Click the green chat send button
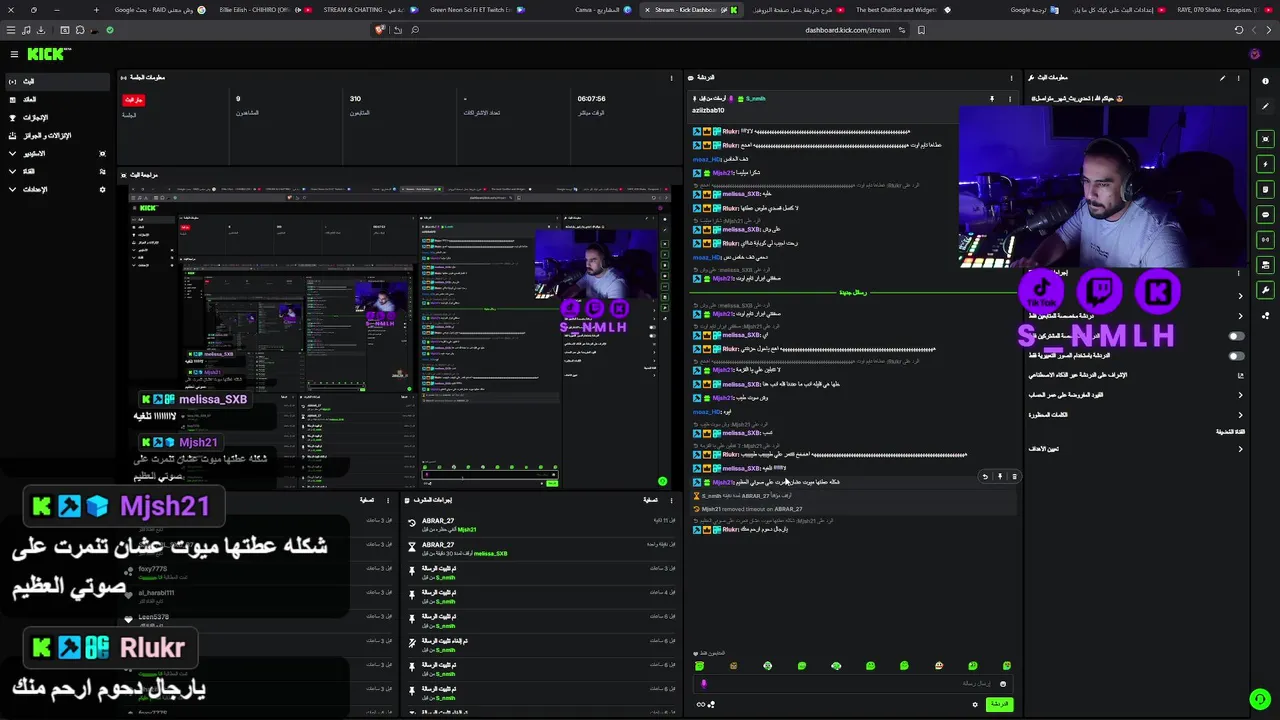 coord(999,704)
